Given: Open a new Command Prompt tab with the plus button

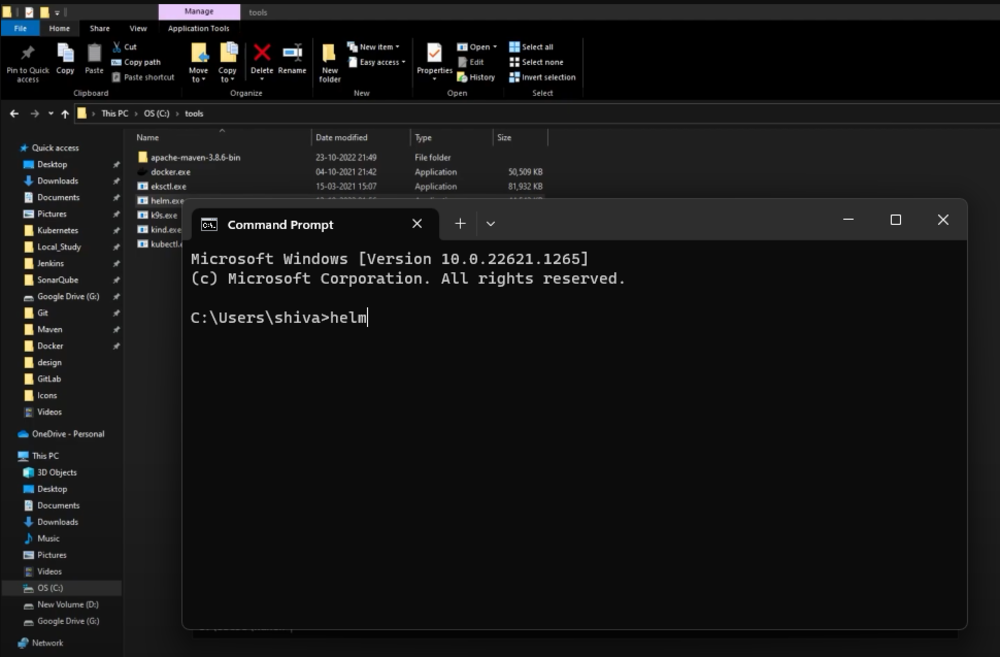Looking at the screenshot, I should point(460,223).
